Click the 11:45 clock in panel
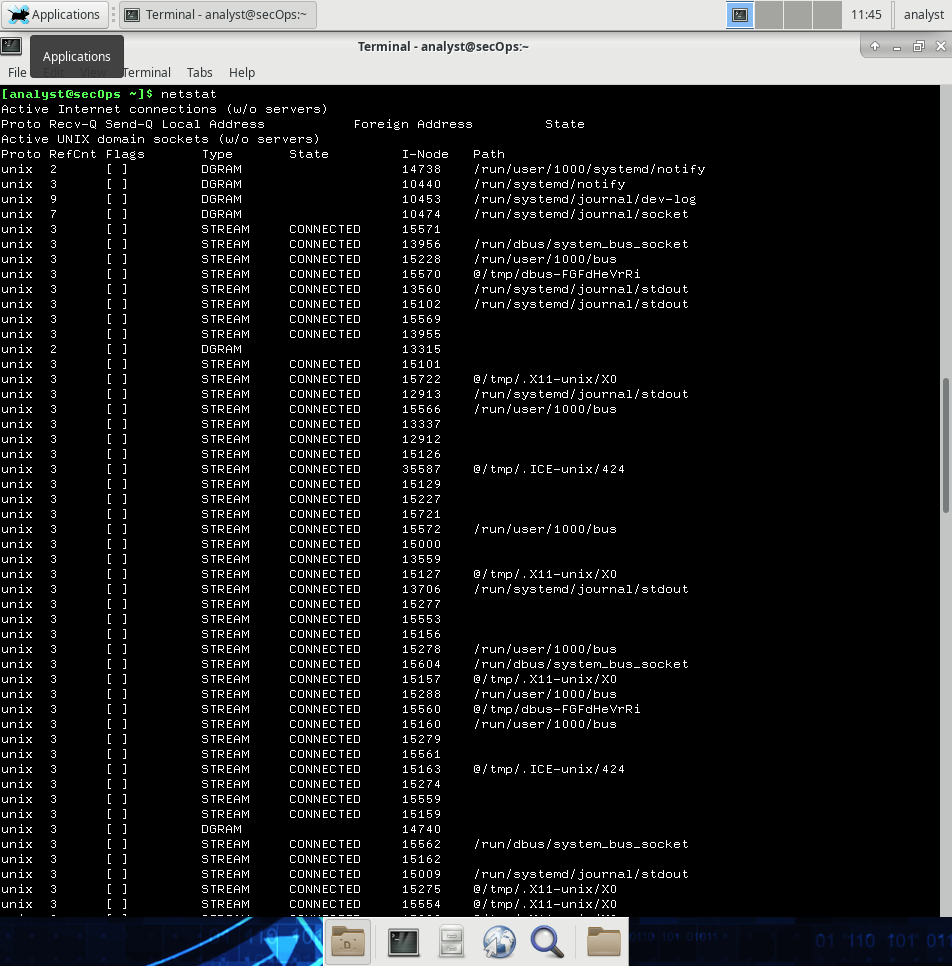This screenshot has width=952, height=966. 866,14
